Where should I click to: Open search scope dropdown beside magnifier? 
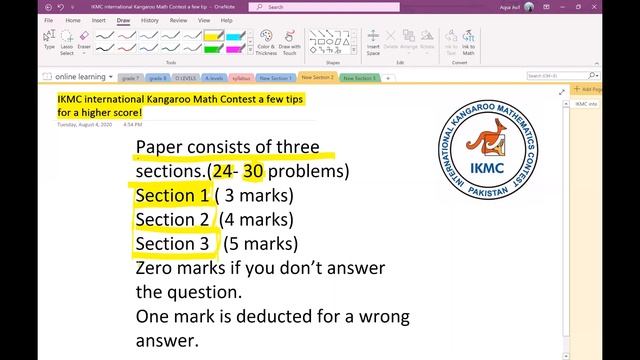[598, 76]
